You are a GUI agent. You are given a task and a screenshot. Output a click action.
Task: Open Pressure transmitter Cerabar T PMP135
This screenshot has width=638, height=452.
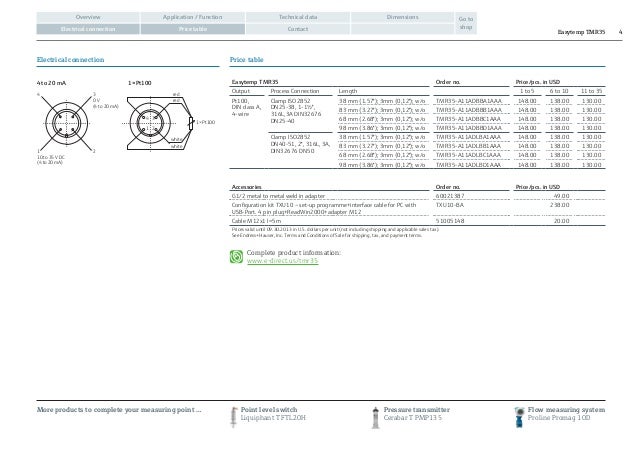416,414
